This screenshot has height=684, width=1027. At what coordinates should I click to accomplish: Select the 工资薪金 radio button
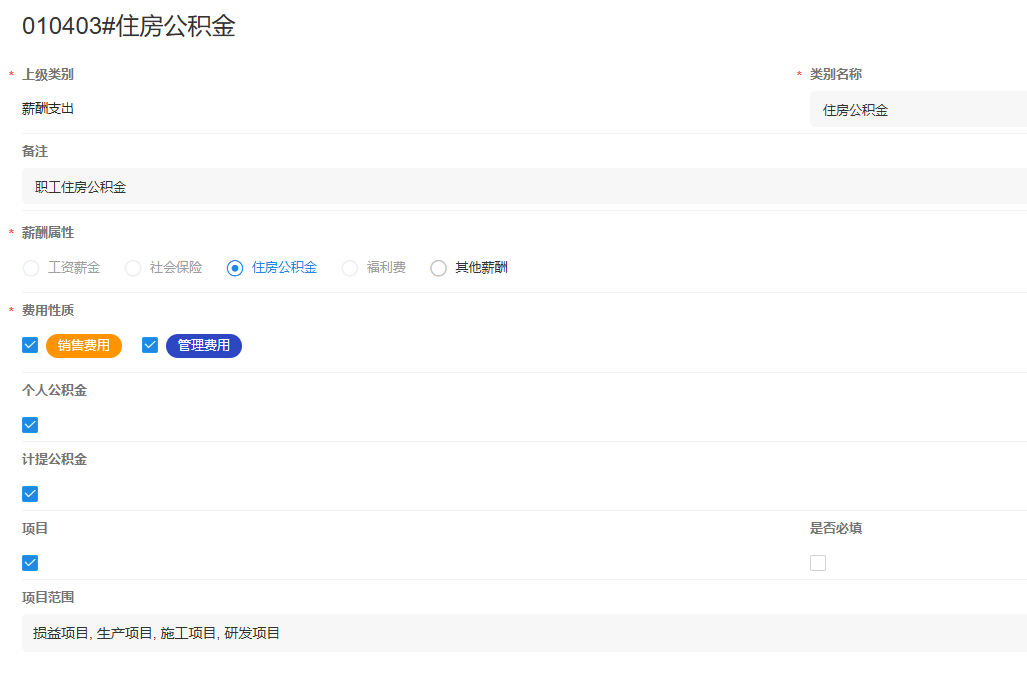coord(30,267)
